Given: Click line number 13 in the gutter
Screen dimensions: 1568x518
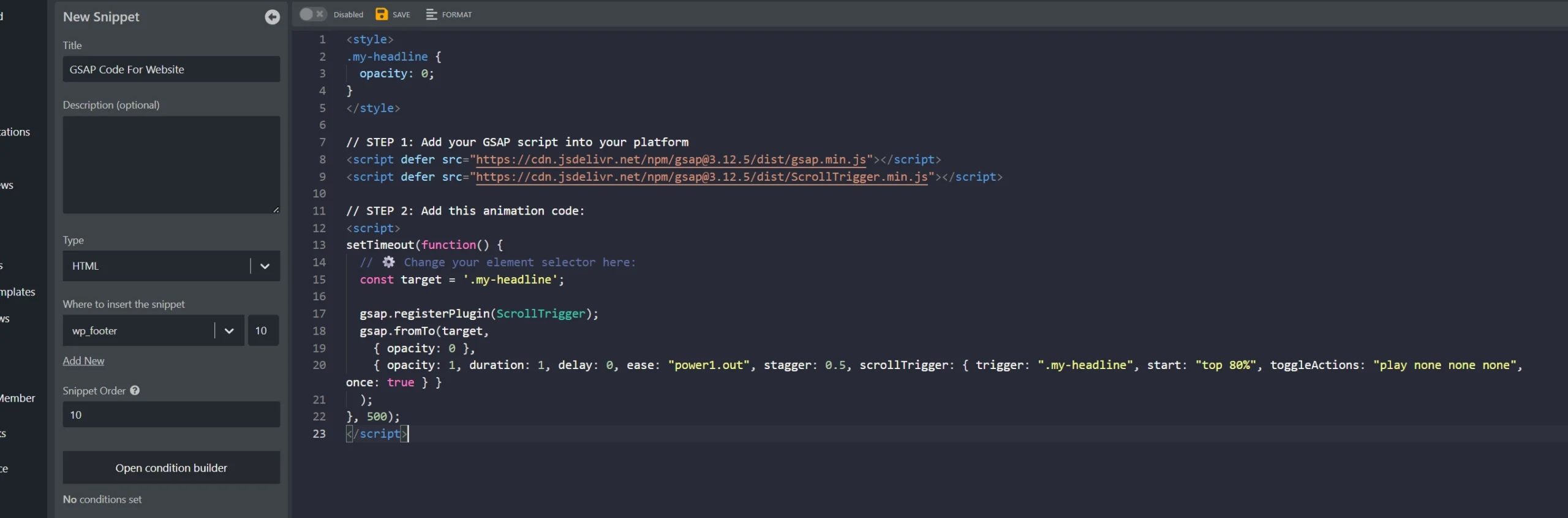Looking at the screenshot, I should [319, 245].
